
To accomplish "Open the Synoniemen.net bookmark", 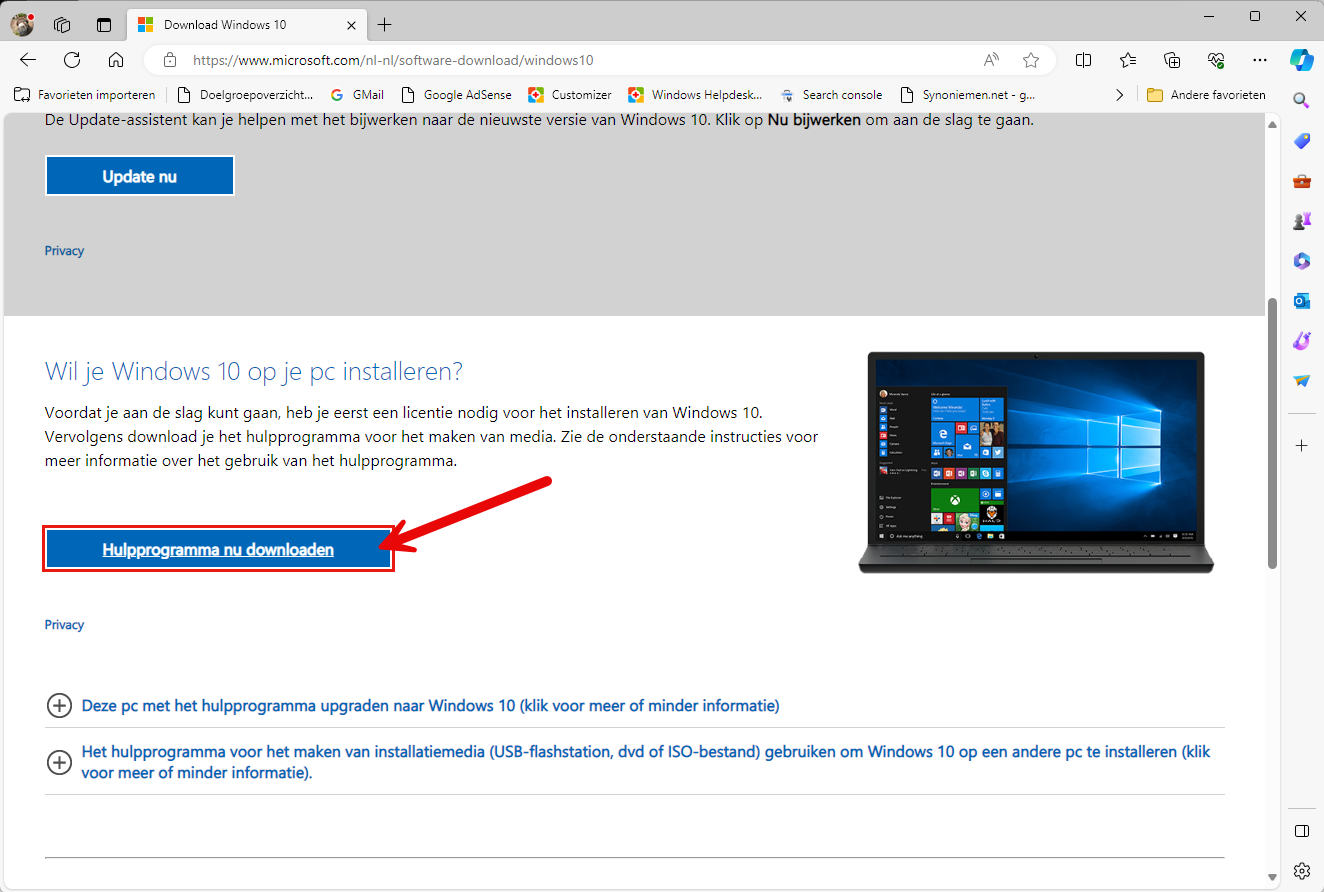I will tap(967, 95).
